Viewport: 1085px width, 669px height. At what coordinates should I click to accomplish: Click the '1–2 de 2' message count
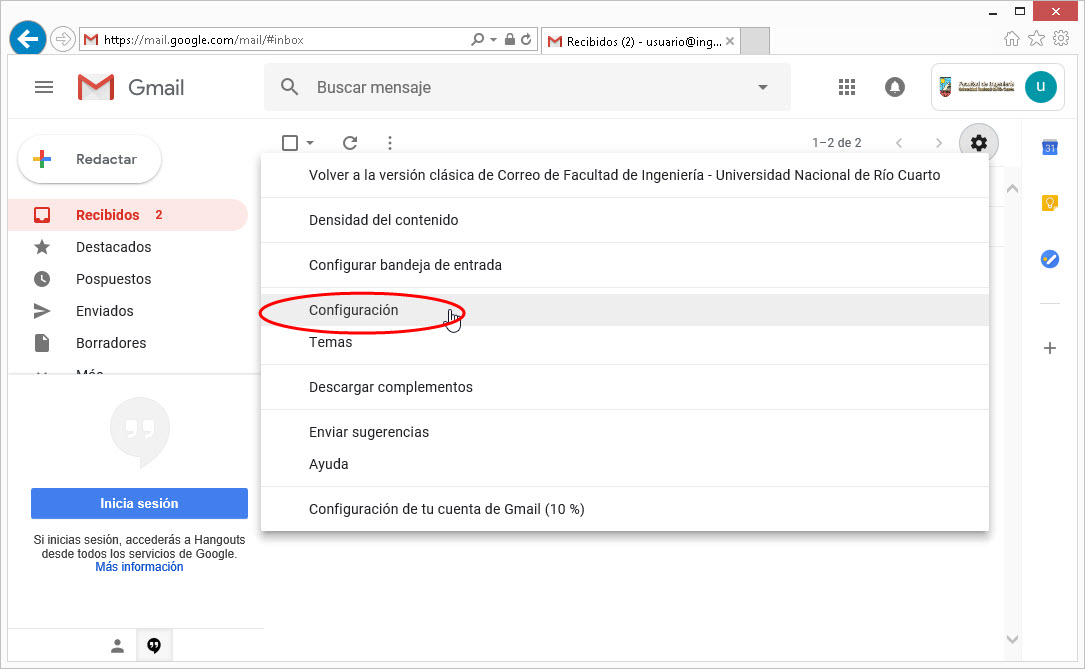pos(837,143)
